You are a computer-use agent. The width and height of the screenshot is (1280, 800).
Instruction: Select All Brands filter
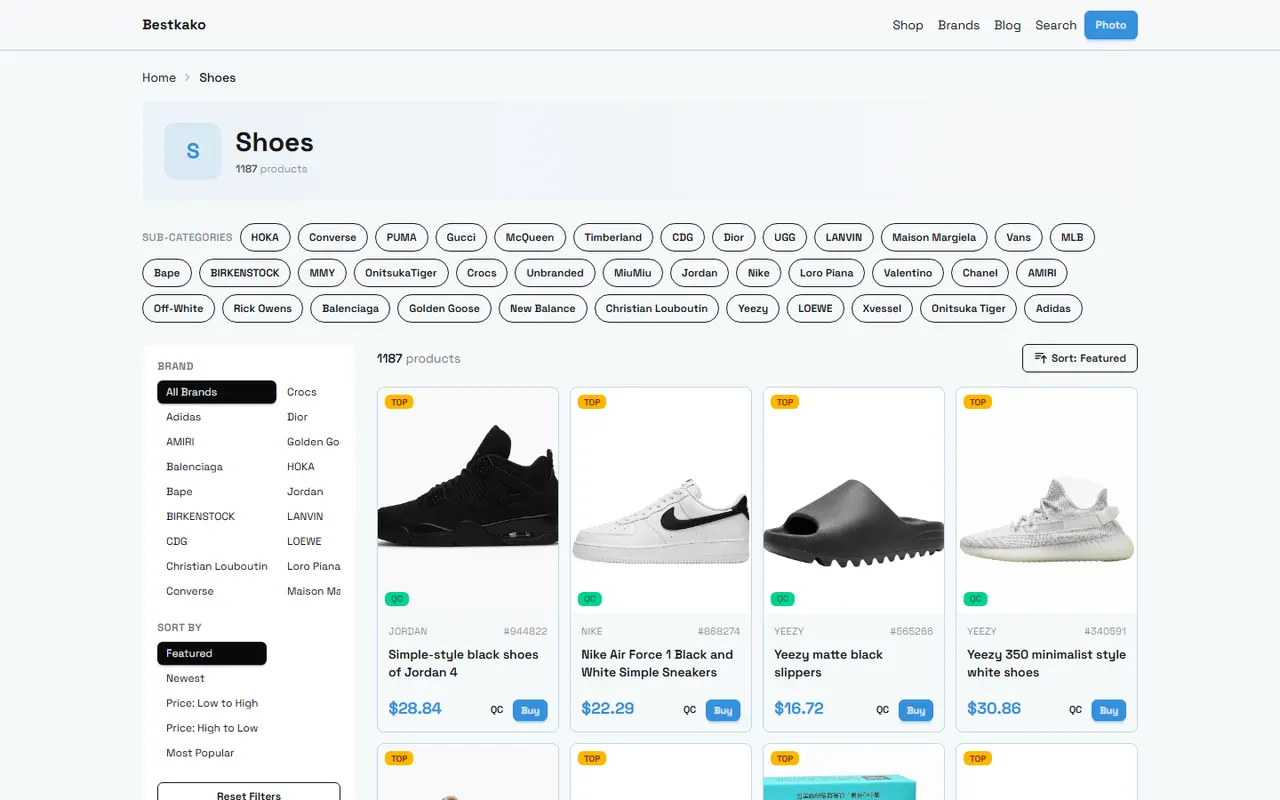(216, 392)
